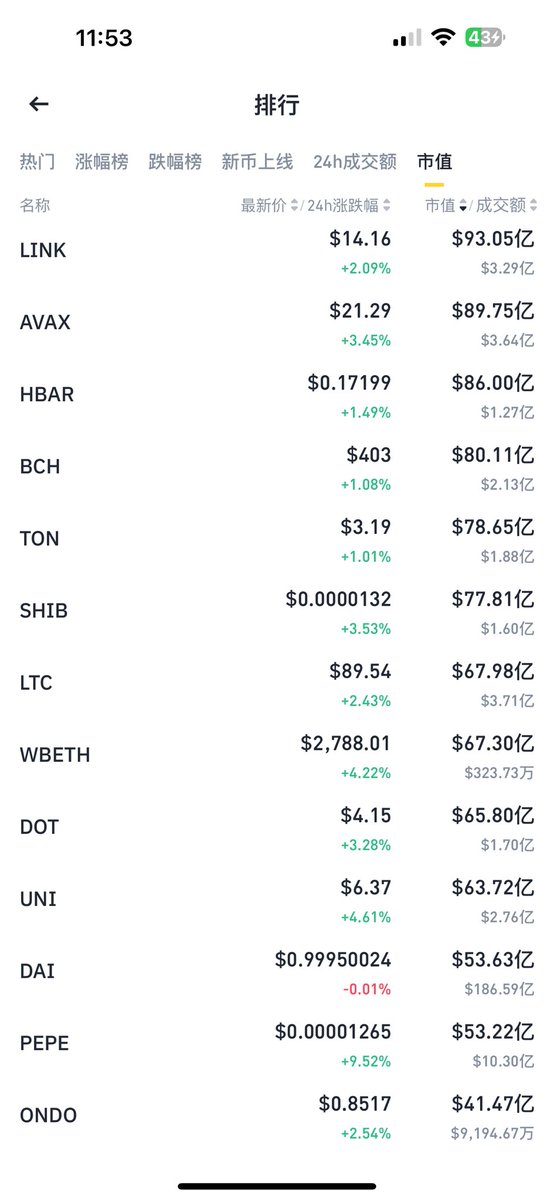This screenshot has width=554, height=1200.
Task: Switch to 新币上线 tab
Action: tap(257, 161)
